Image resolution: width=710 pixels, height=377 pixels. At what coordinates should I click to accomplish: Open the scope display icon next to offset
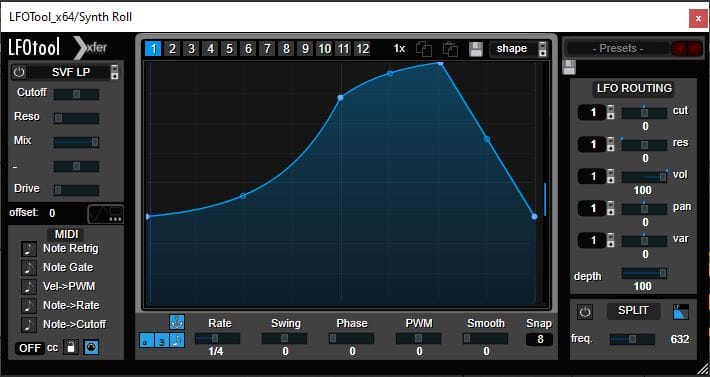click(105, 214)
